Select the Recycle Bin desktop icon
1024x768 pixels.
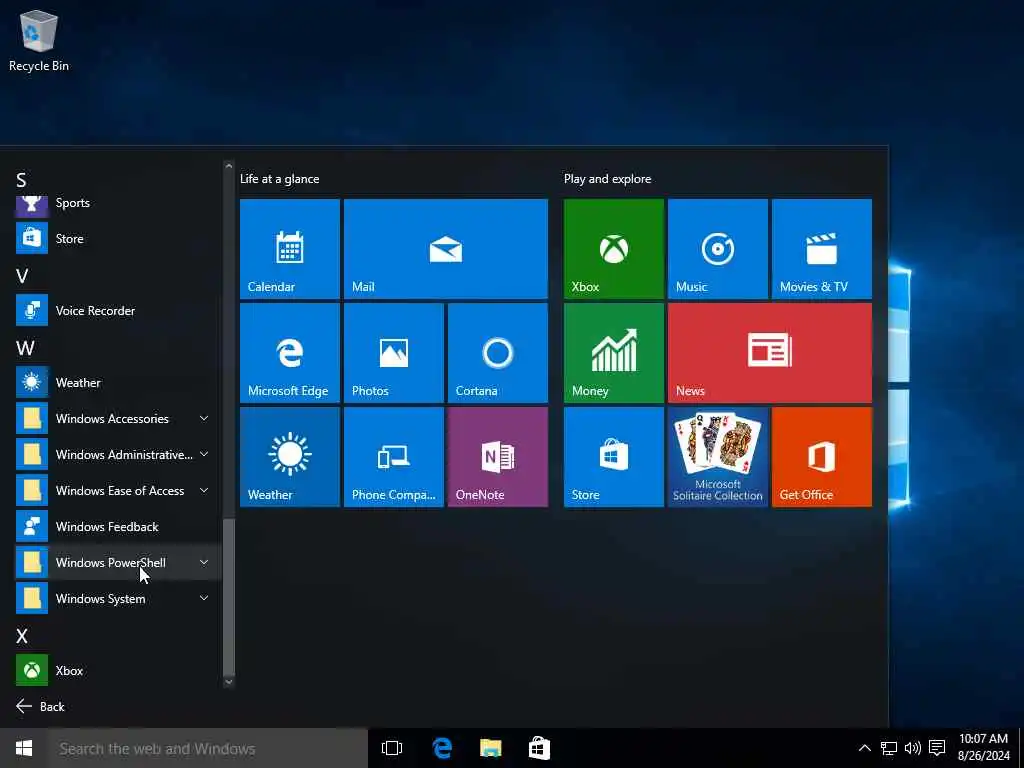[x=39, y=40]
